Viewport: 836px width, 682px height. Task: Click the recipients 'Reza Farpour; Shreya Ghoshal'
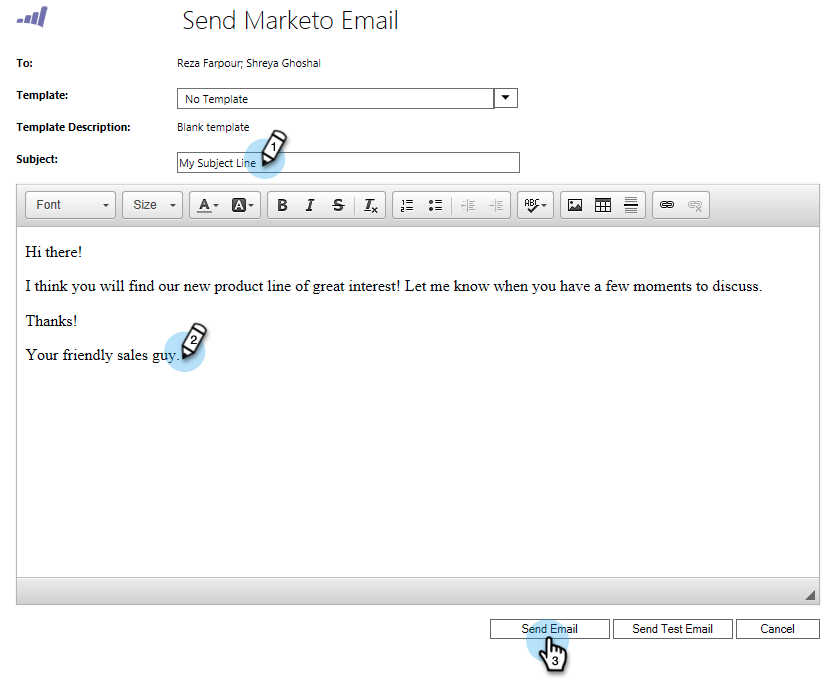click(248, 63)
